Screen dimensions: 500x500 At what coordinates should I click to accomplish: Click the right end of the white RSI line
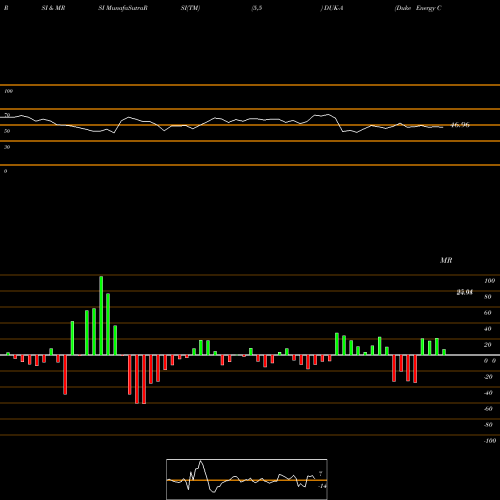point(442,127)
